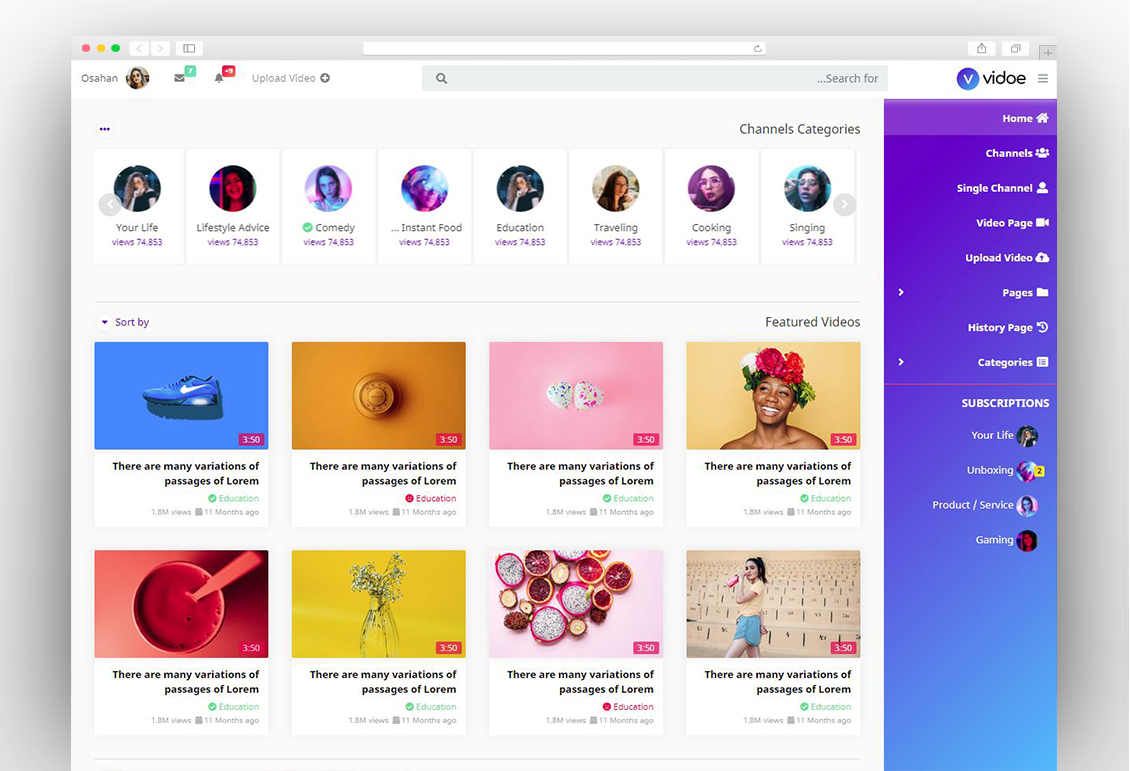Click Education tag under the sneaker video
The image size is (1130, 771).
[x=233, y=498]
